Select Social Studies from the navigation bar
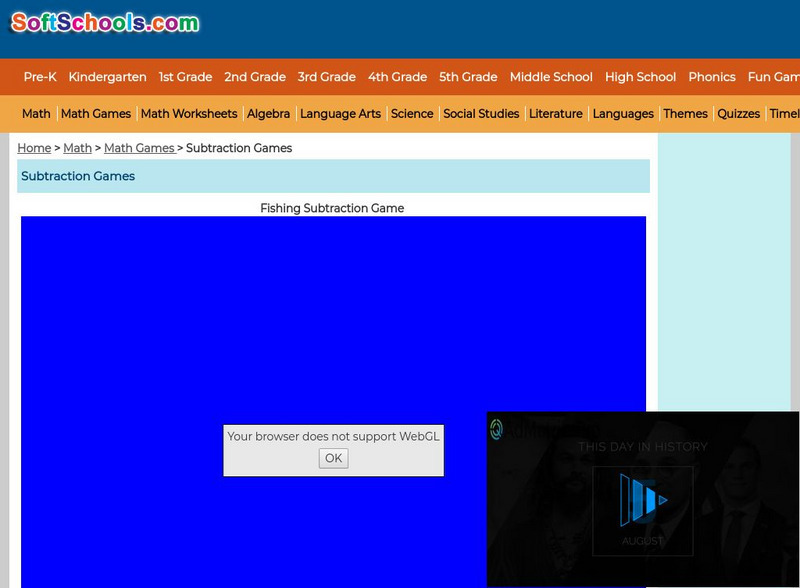800x588 pixels. click(x=482, y=113)
